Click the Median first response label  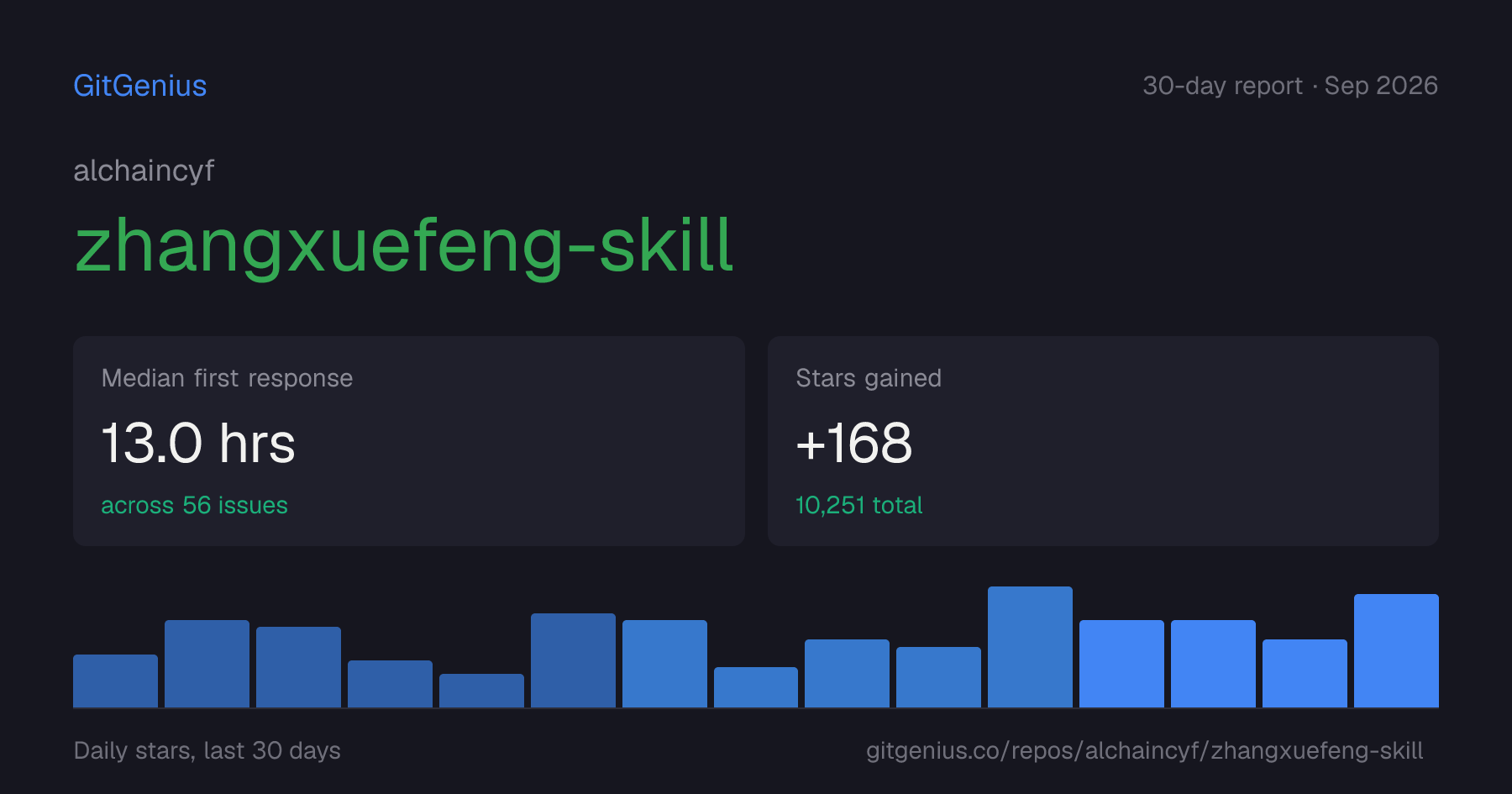227,378
